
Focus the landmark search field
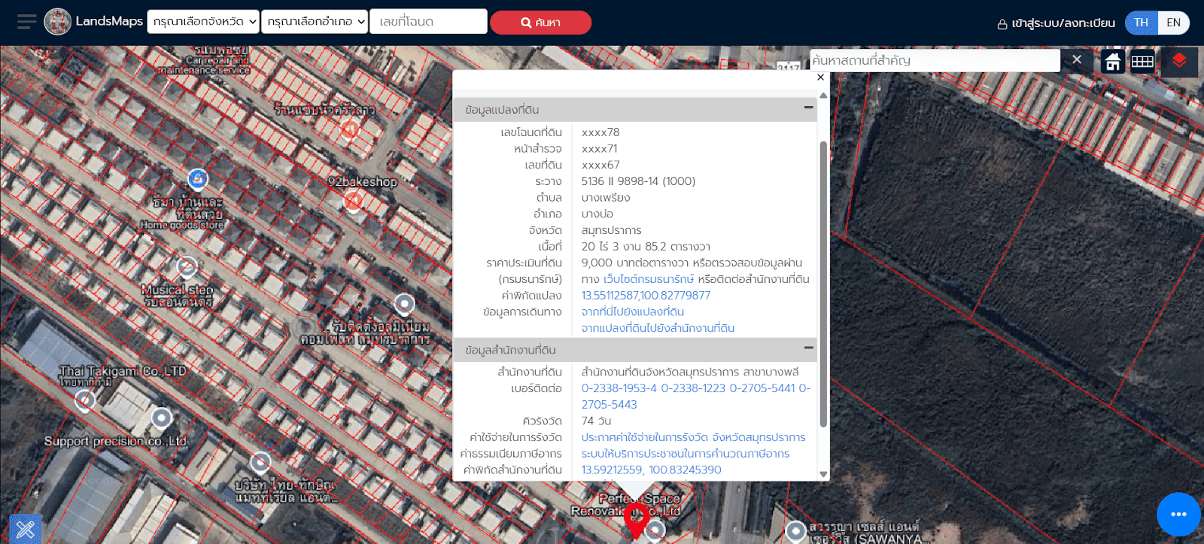(x=935, y=60)
